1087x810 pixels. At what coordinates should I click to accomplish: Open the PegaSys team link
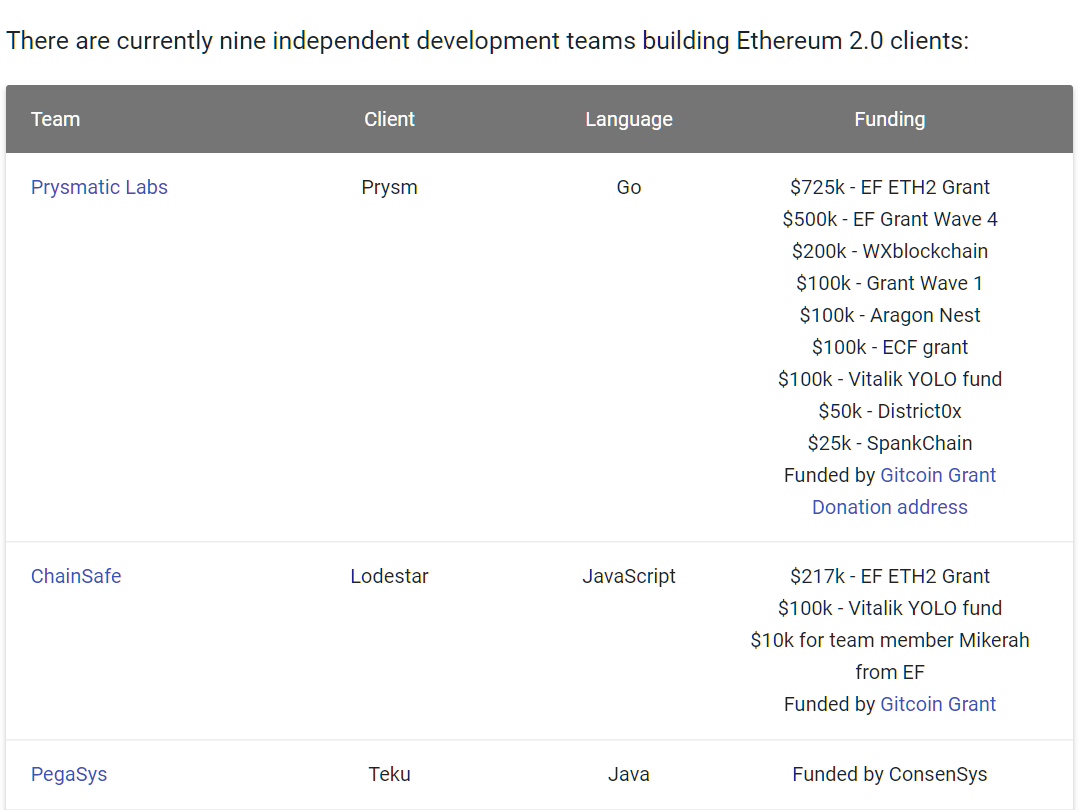click(69, 774)
